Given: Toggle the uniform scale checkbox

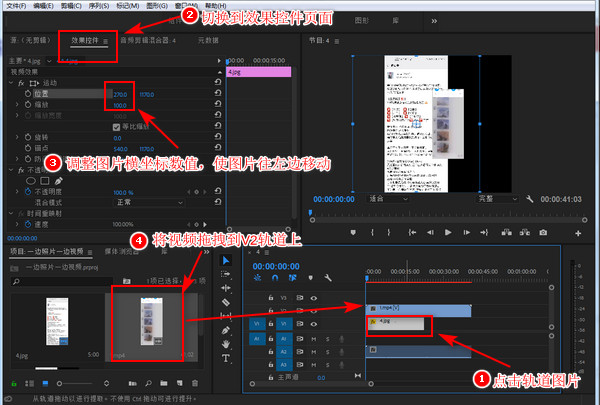Looking at the screenshot, I should (117, 127).
